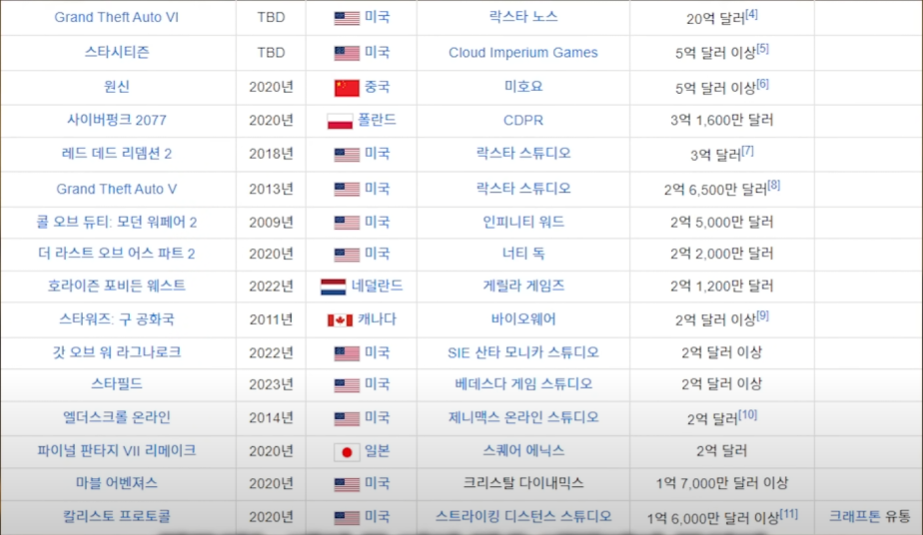
Task: Open the 더 라스트 오브 어스 파트 2 link
Action: [117, 254]
